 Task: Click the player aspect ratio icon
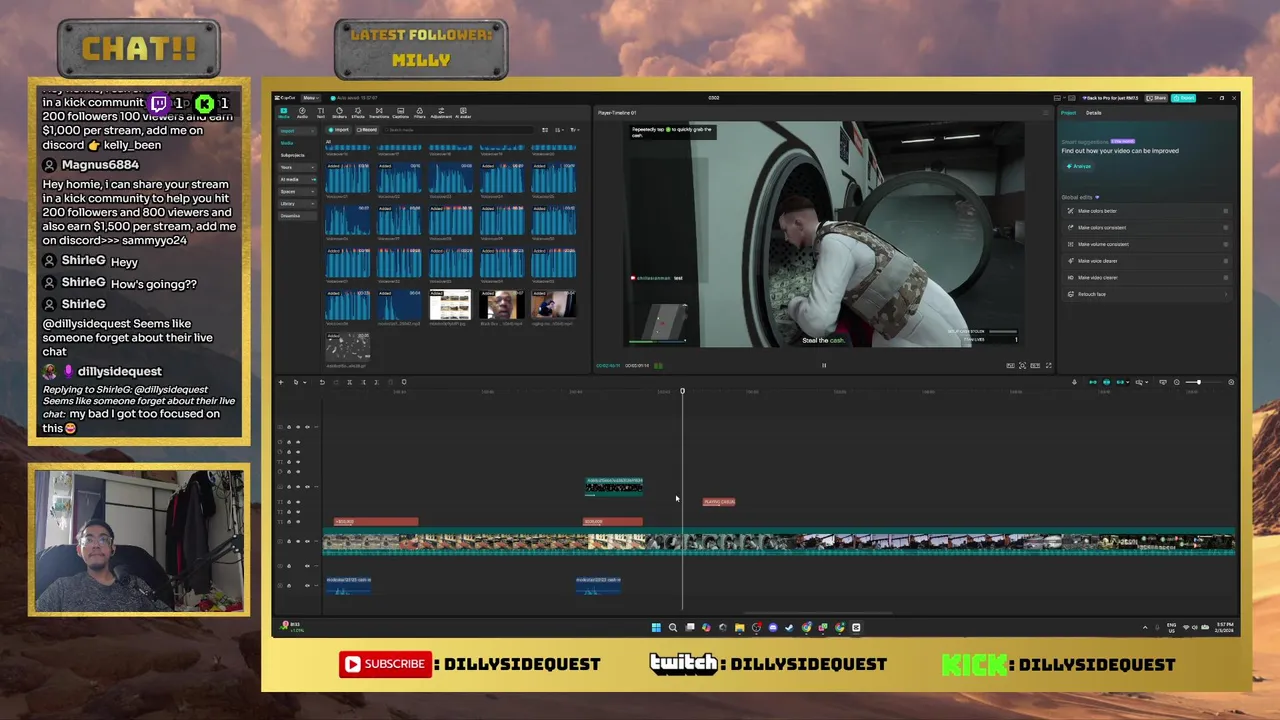pyautogui.click(x=1035, y=365)
